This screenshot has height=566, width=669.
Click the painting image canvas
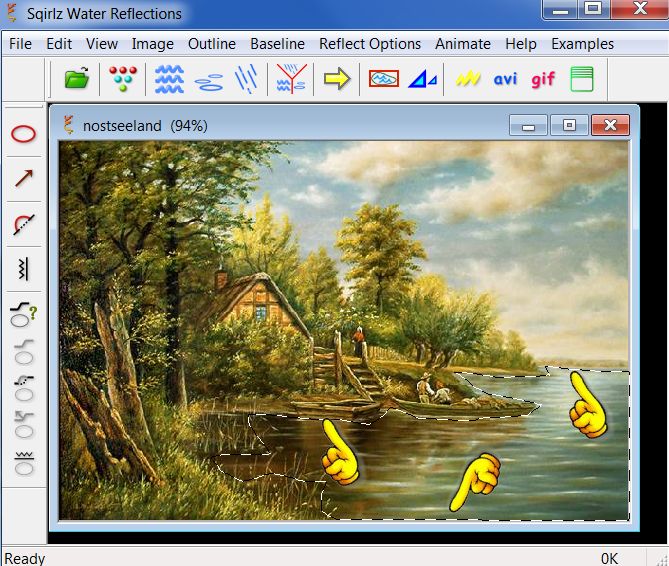343,331
